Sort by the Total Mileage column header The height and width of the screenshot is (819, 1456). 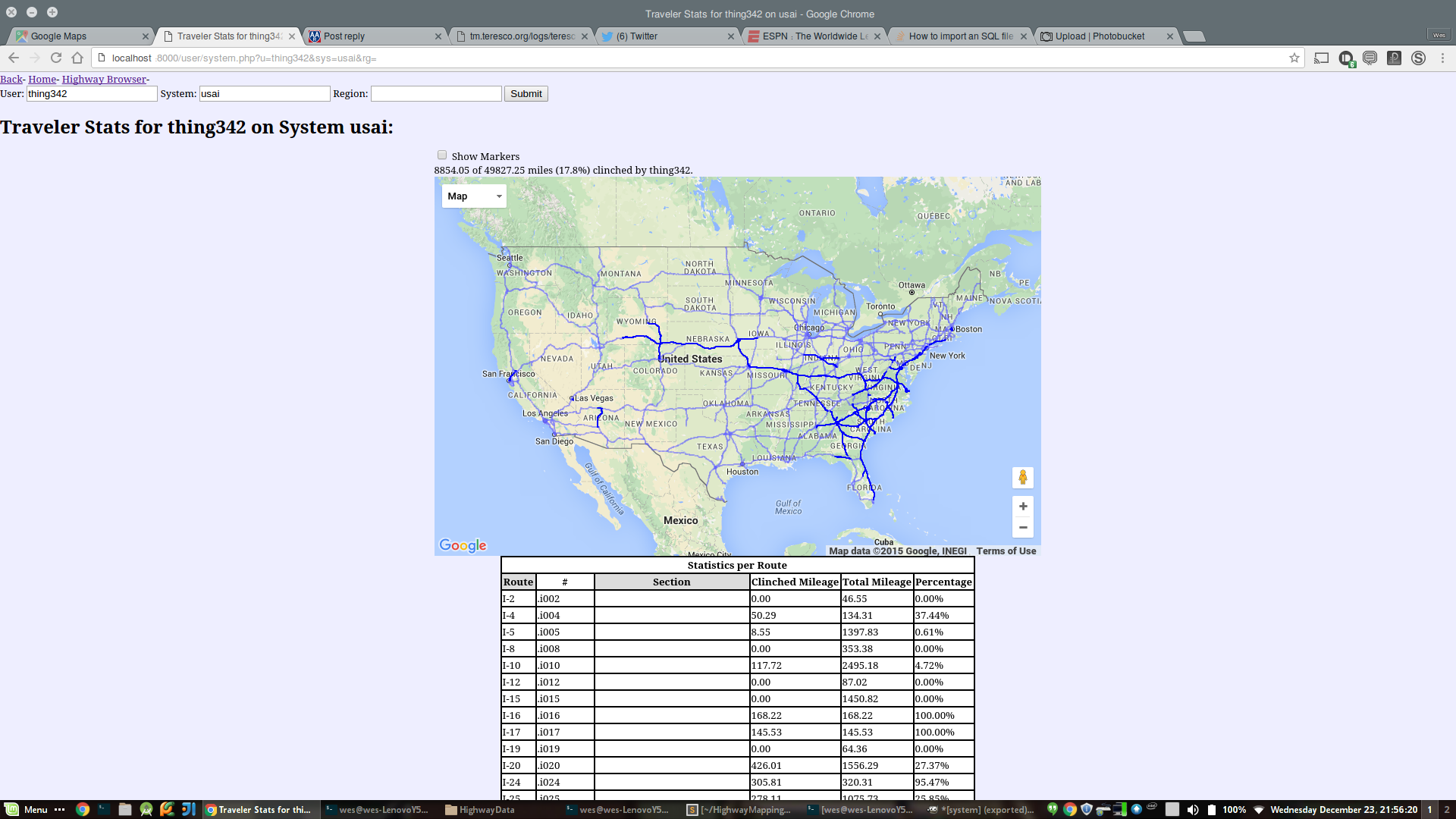click(x=877, y=582)
